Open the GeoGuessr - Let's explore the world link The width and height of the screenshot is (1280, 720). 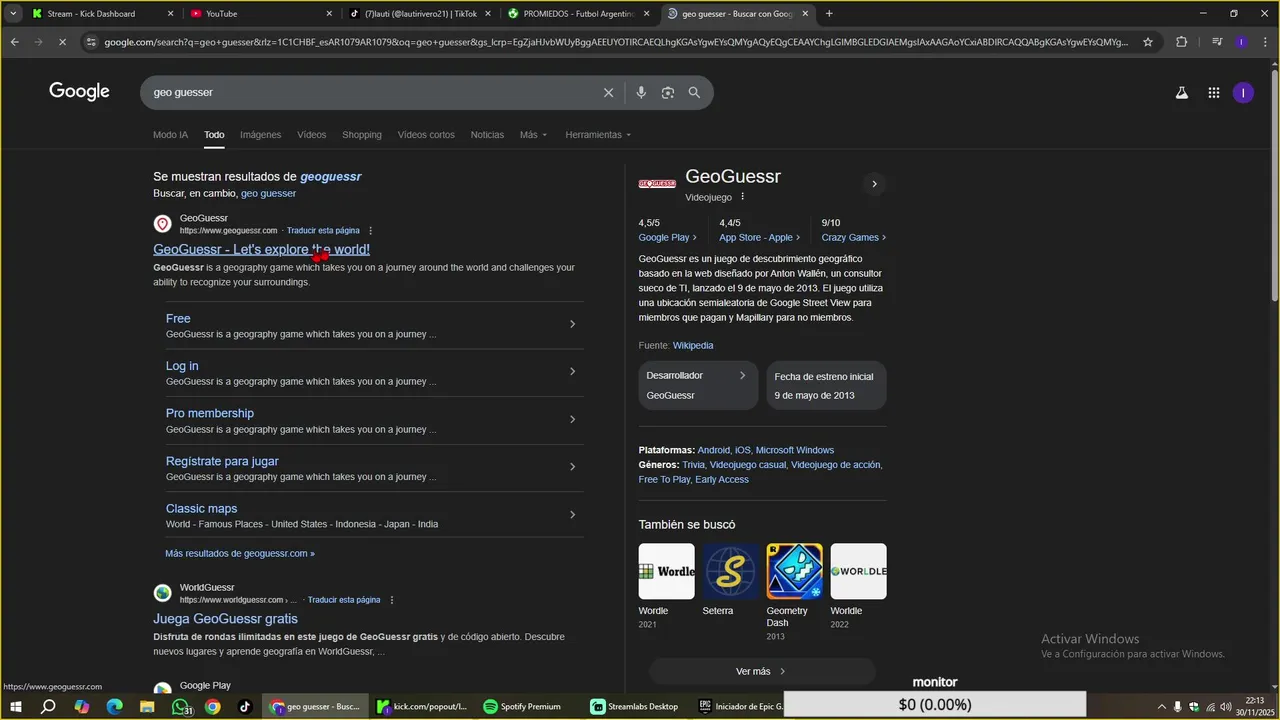261,250
